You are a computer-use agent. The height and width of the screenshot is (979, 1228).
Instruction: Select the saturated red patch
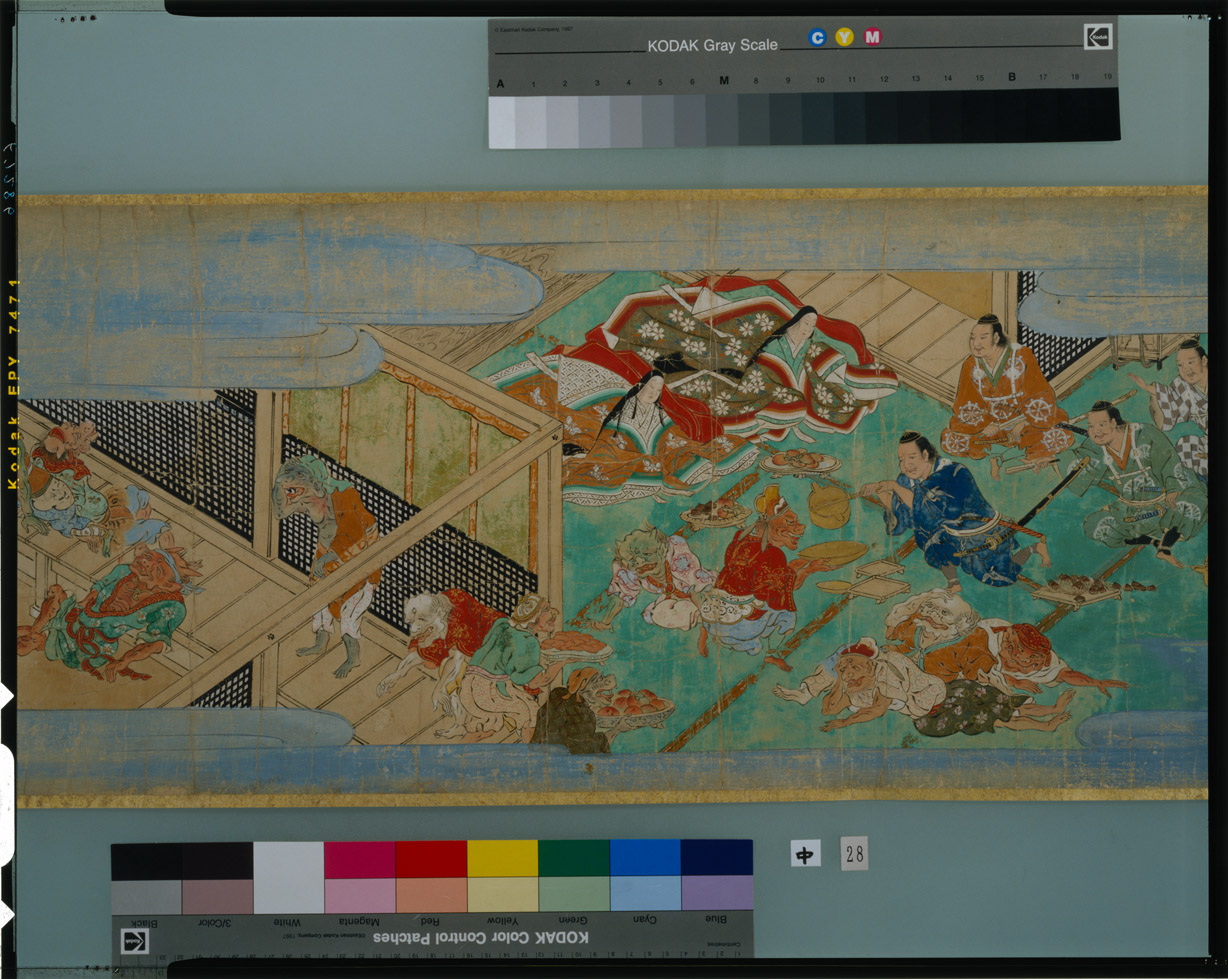431,859
